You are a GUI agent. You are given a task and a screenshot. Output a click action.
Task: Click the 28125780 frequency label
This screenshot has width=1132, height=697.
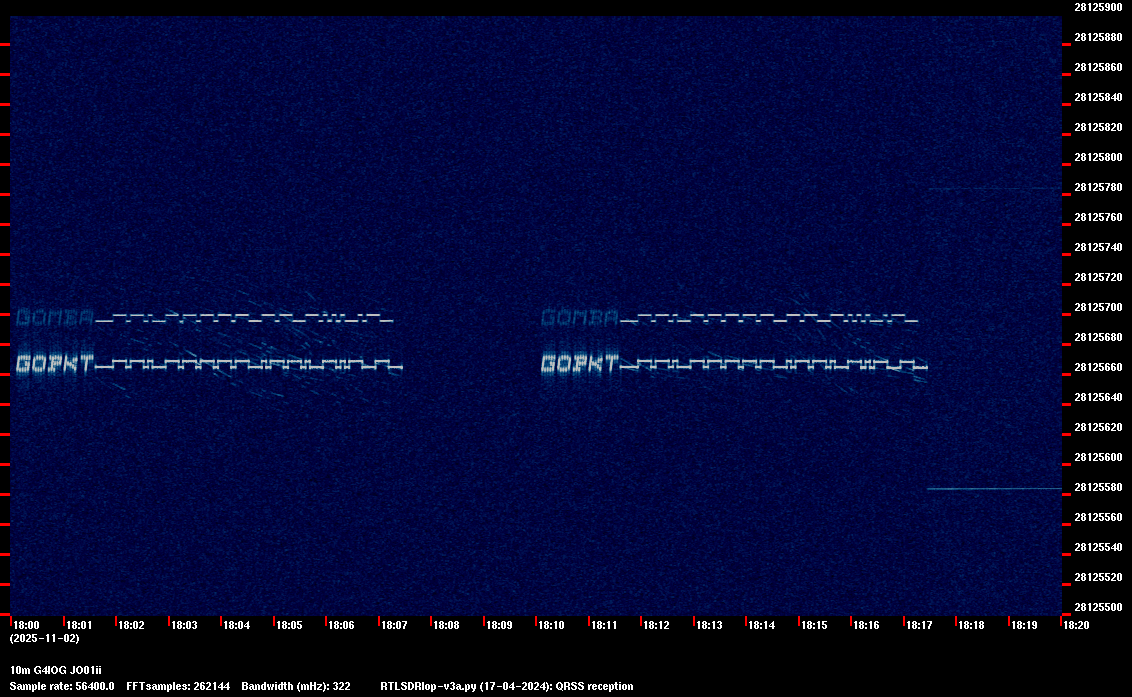point(1098,187)
